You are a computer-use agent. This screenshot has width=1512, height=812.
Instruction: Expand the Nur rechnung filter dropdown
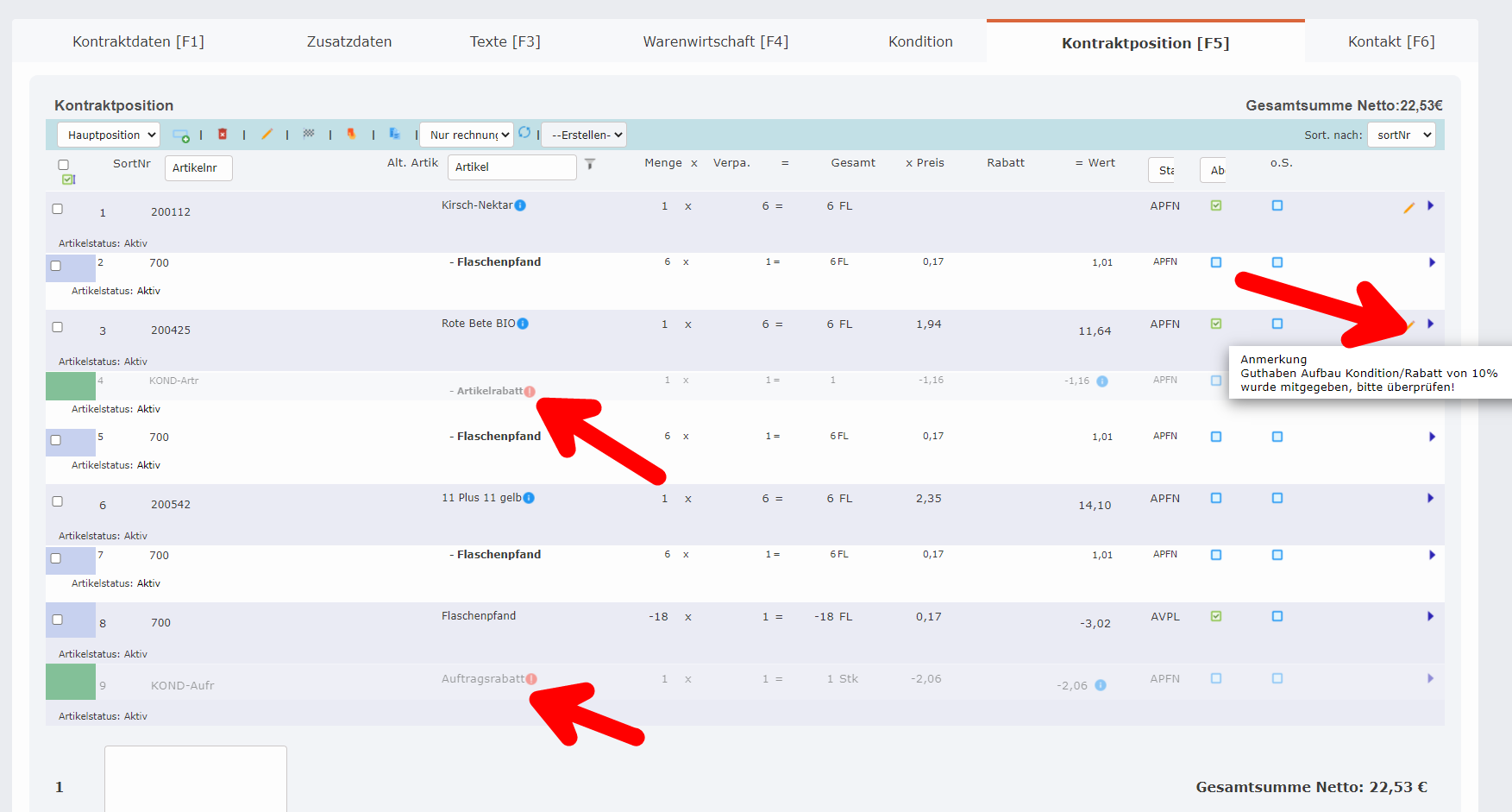point(467,135)
